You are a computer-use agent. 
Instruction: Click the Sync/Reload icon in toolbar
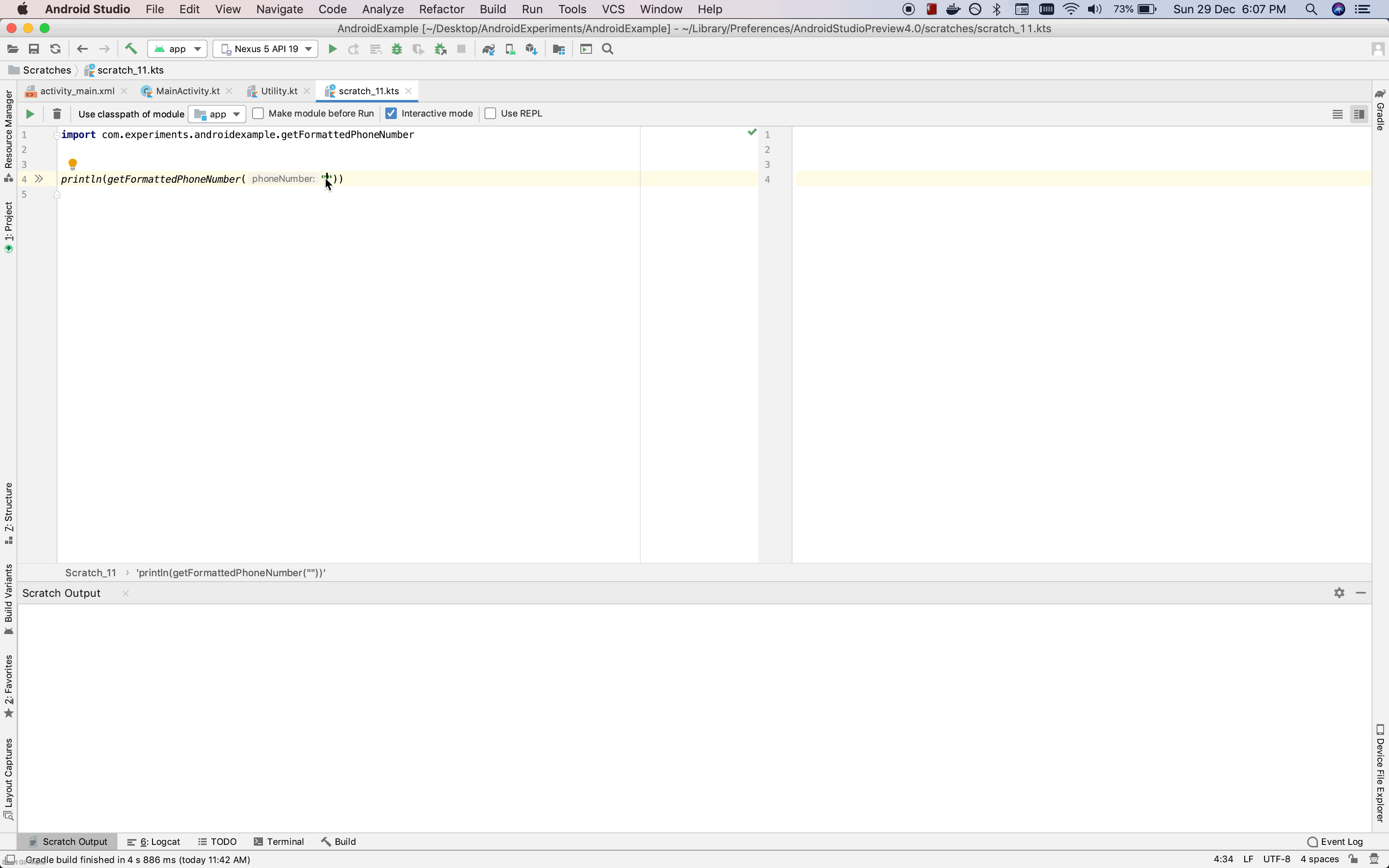(x=55, y=49)
